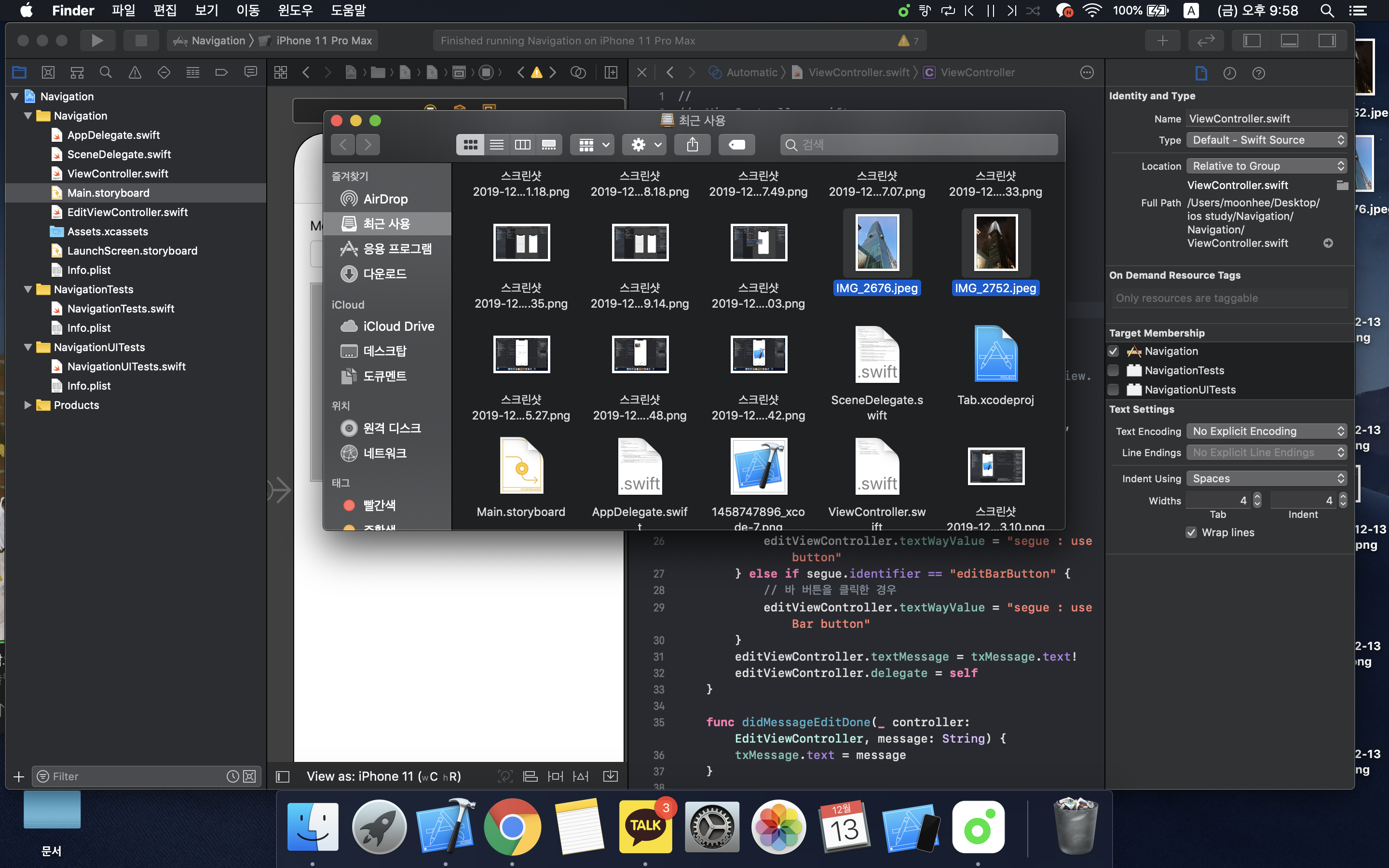
Task: Enable NavigationTests target membership checkbox
Action: tap(1114, 370)
